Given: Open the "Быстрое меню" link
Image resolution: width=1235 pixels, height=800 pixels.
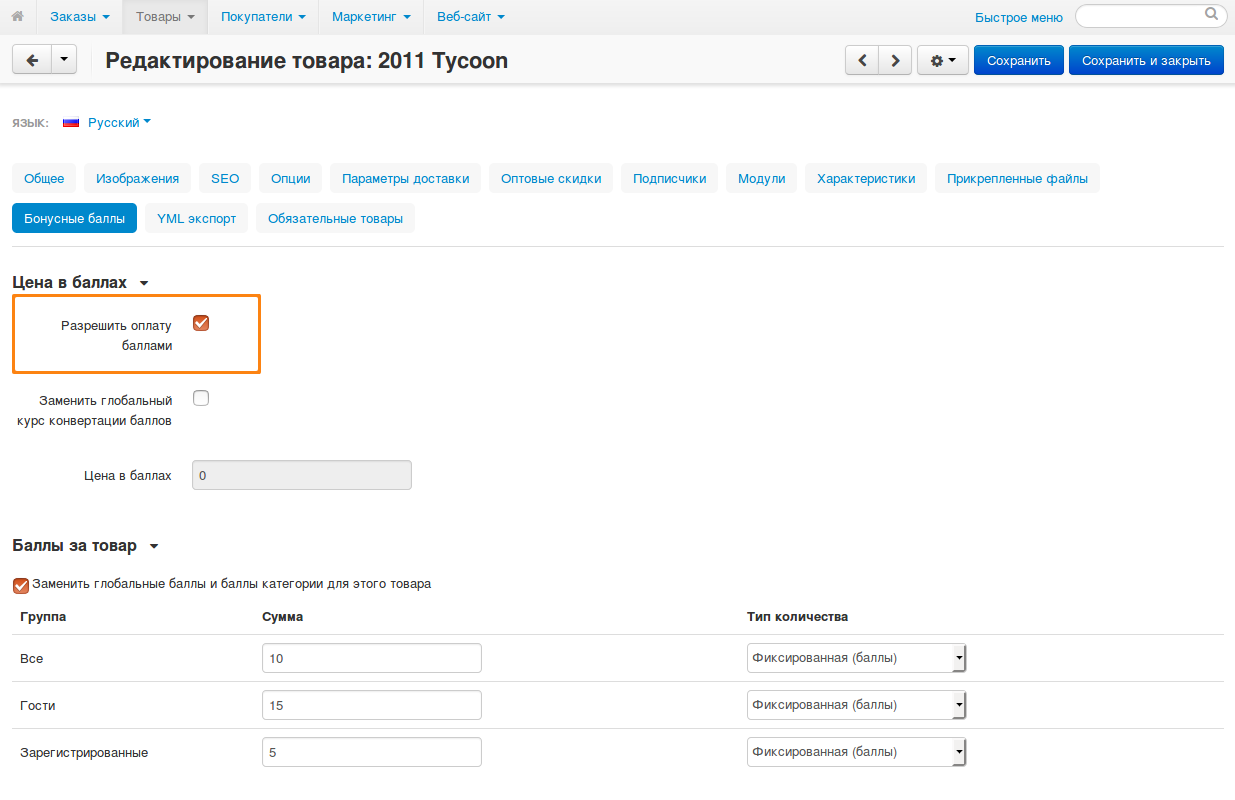Looking at the screenshot, I should tap(1018, 17).
